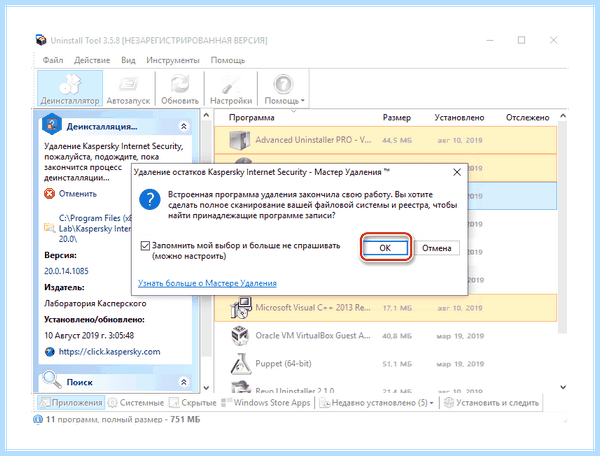Click size value 40,8 МБ for VirtualBox
Image resolution: width=600 pixels, height=456 pixels.
point(397,336)
